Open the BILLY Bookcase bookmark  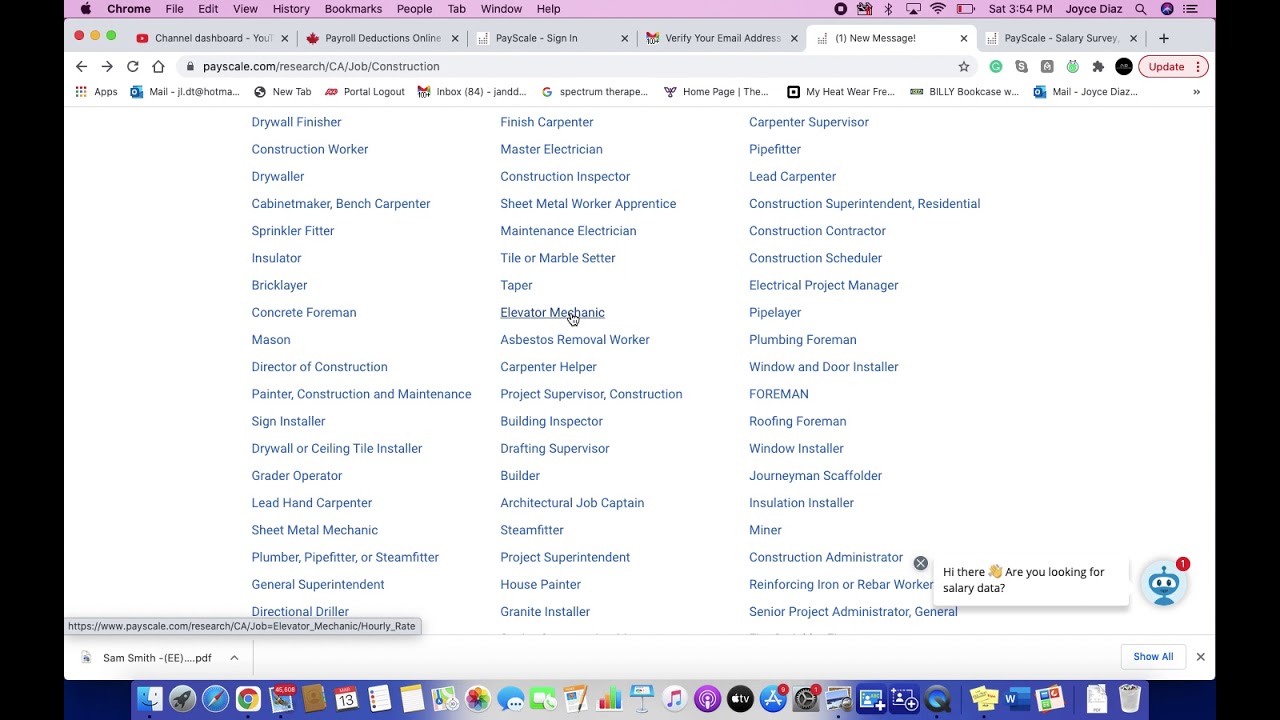(964, 92)
